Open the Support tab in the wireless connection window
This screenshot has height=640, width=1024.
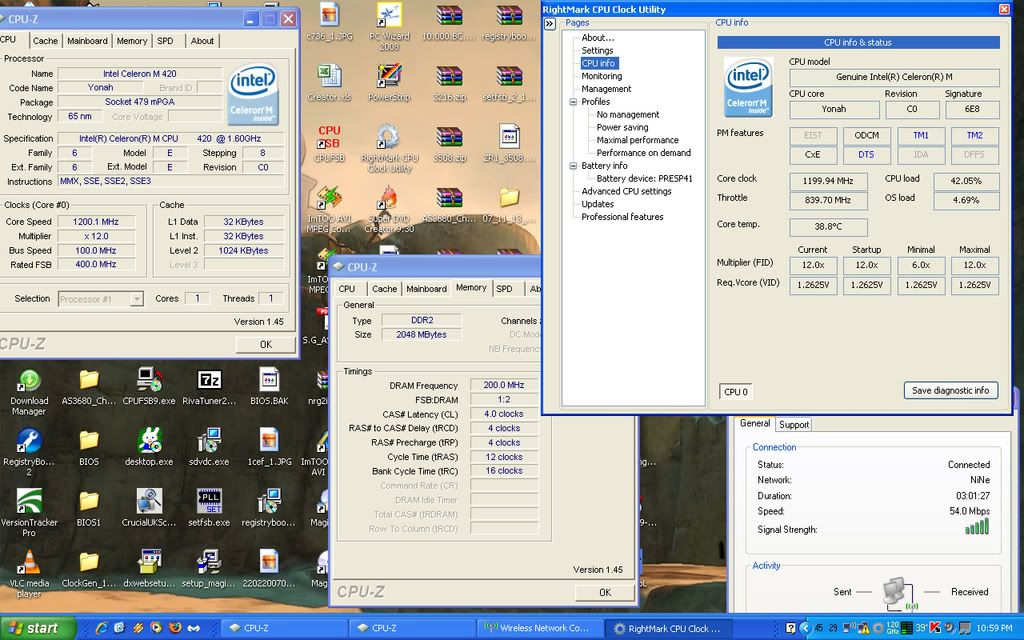point(793,424)
